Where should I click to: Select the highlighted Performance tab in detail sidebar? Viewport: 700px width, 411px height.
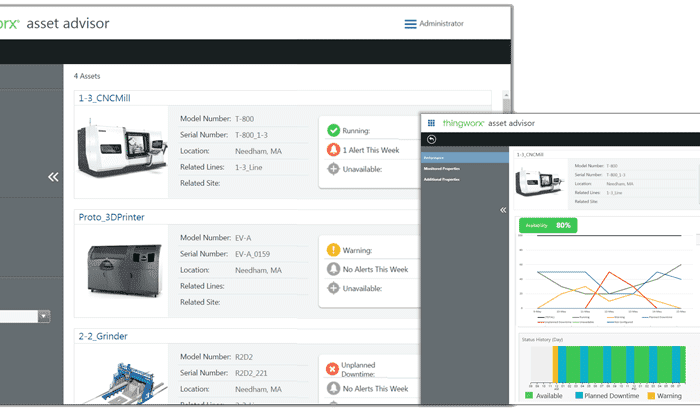(x=465, y=158)
